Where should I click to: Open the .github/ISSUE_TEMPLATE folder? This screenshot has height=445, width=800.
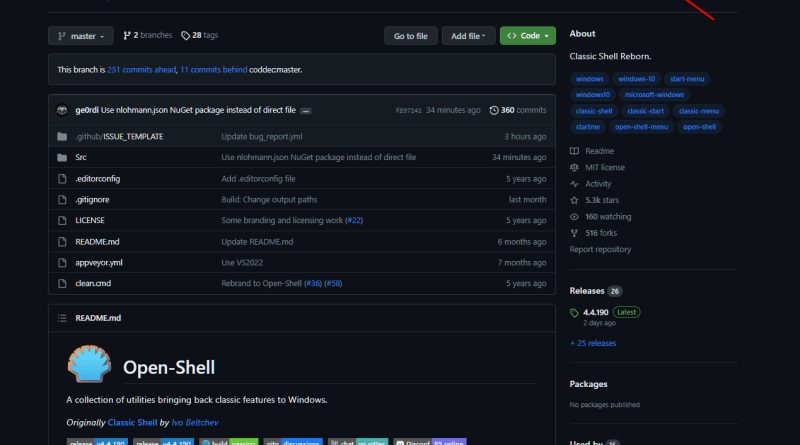pos(119,136)
